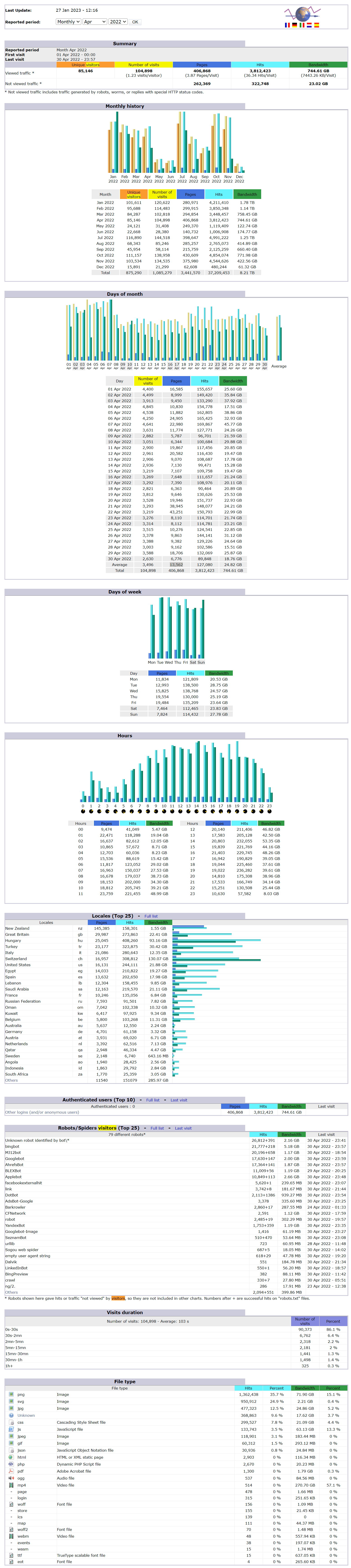Click the OK button for reported period
This screenshot has height=1568, width=351.
coord(135,22)
